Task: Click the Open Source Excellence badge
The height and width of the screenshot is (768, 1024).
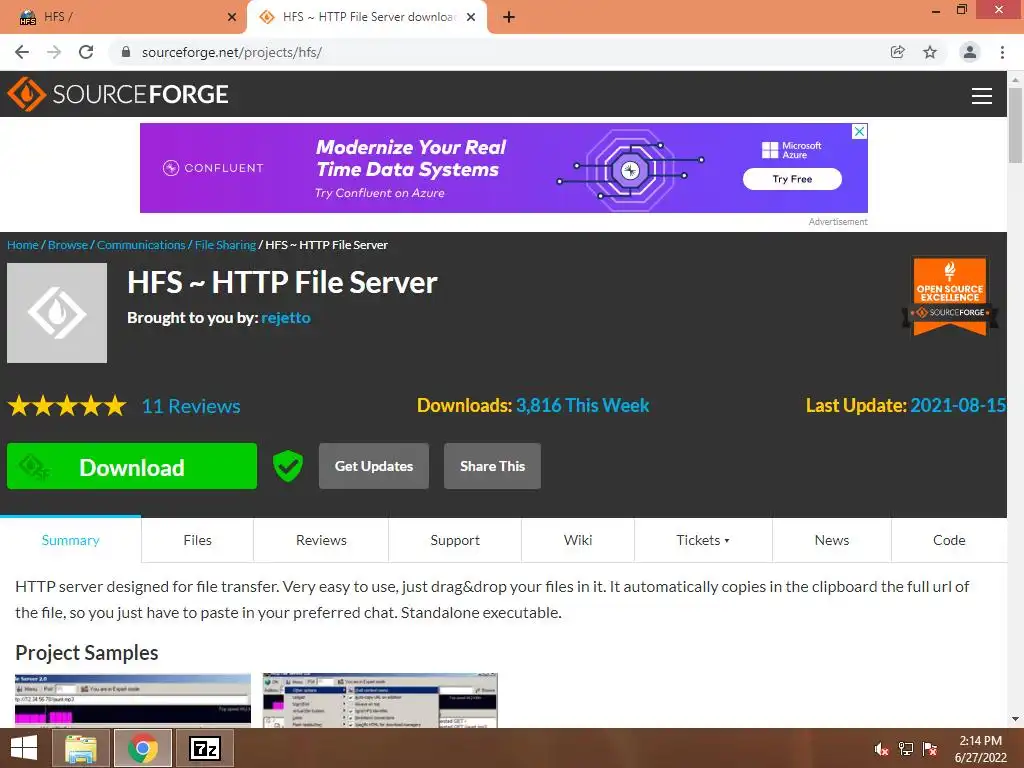Action: tap(950, 296)
